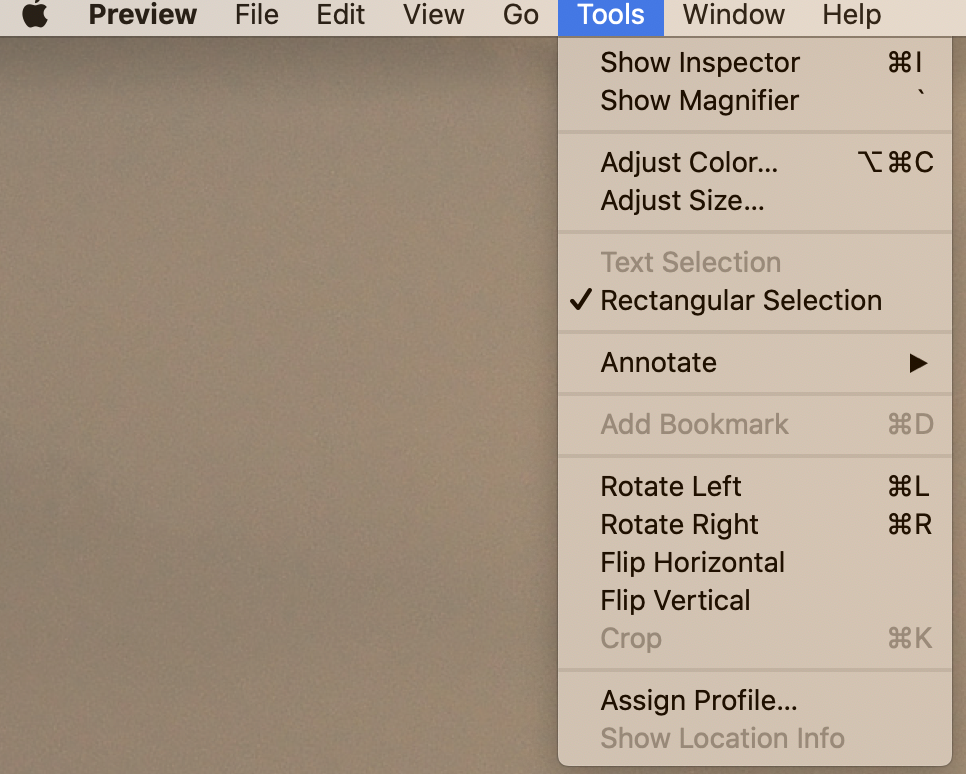Close the open Tools menu
Screen dimensions: 966x774
610,16
